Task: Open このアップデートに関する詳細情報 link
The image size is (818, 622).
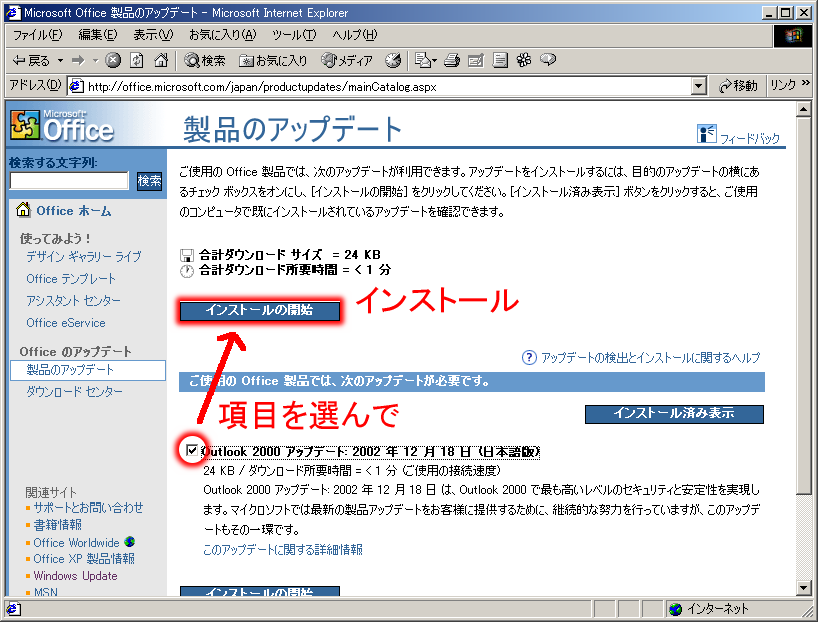Action: point(283,549)
